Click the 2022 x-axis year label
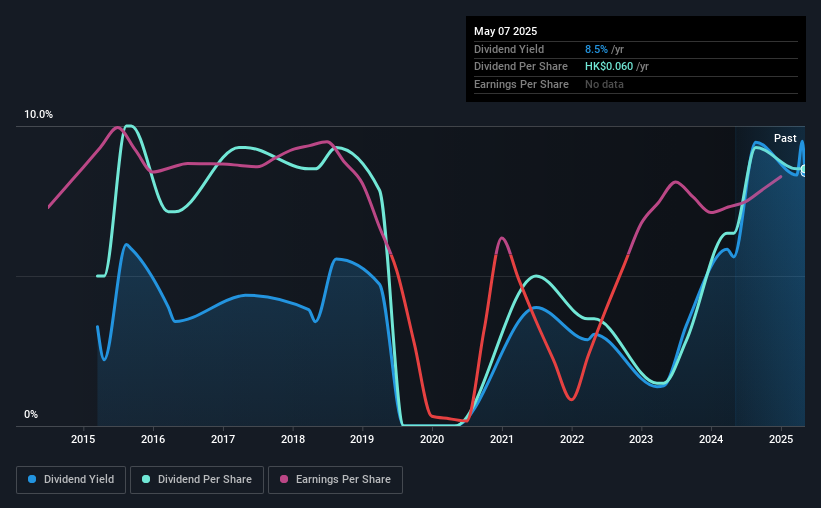This screenshot has height=508, width=821. tap(572, 439)
